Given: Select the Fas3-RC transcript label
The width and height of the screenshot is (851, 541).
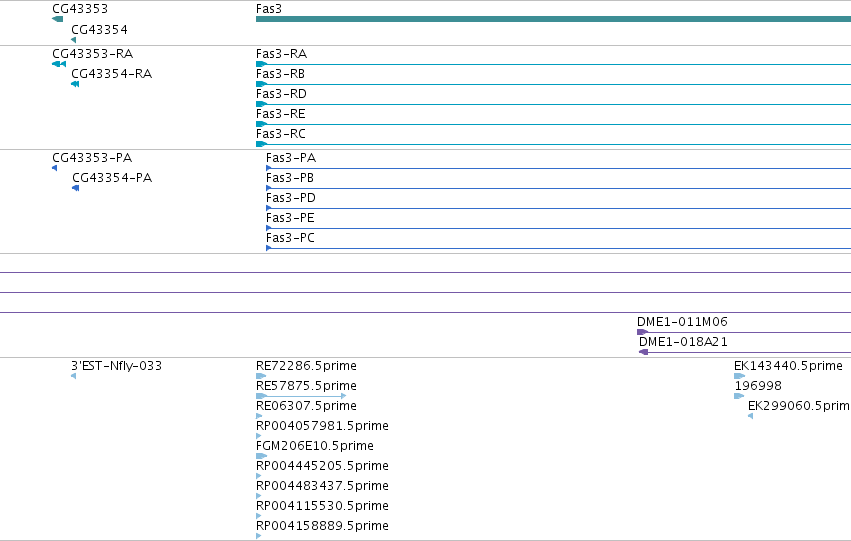Looking at the screenshot, I should [x=281, y=134].
